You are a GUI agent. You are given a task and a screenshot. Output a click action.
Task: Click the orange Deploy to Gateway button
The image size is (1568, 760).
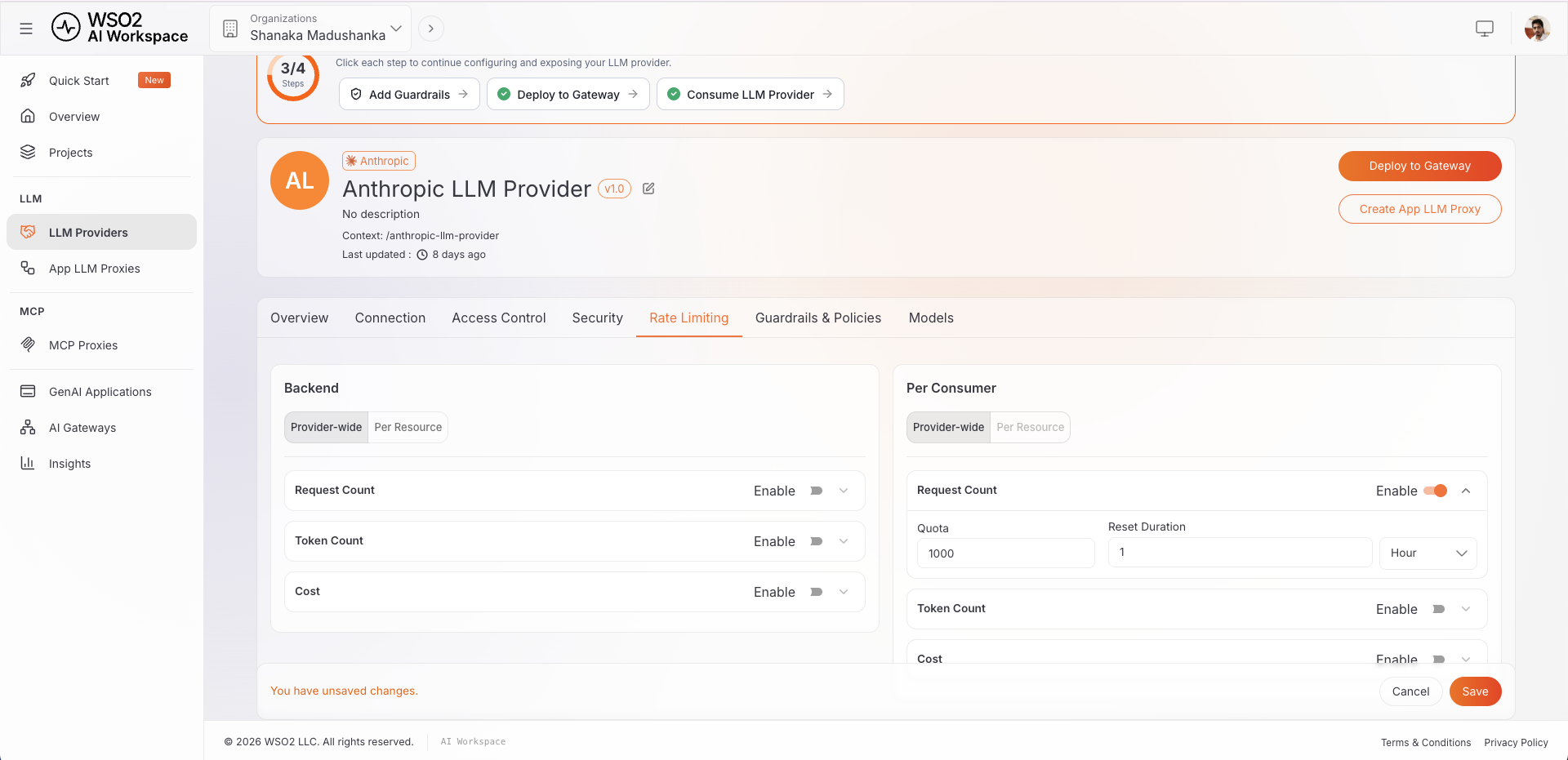tap(1419, 166)
